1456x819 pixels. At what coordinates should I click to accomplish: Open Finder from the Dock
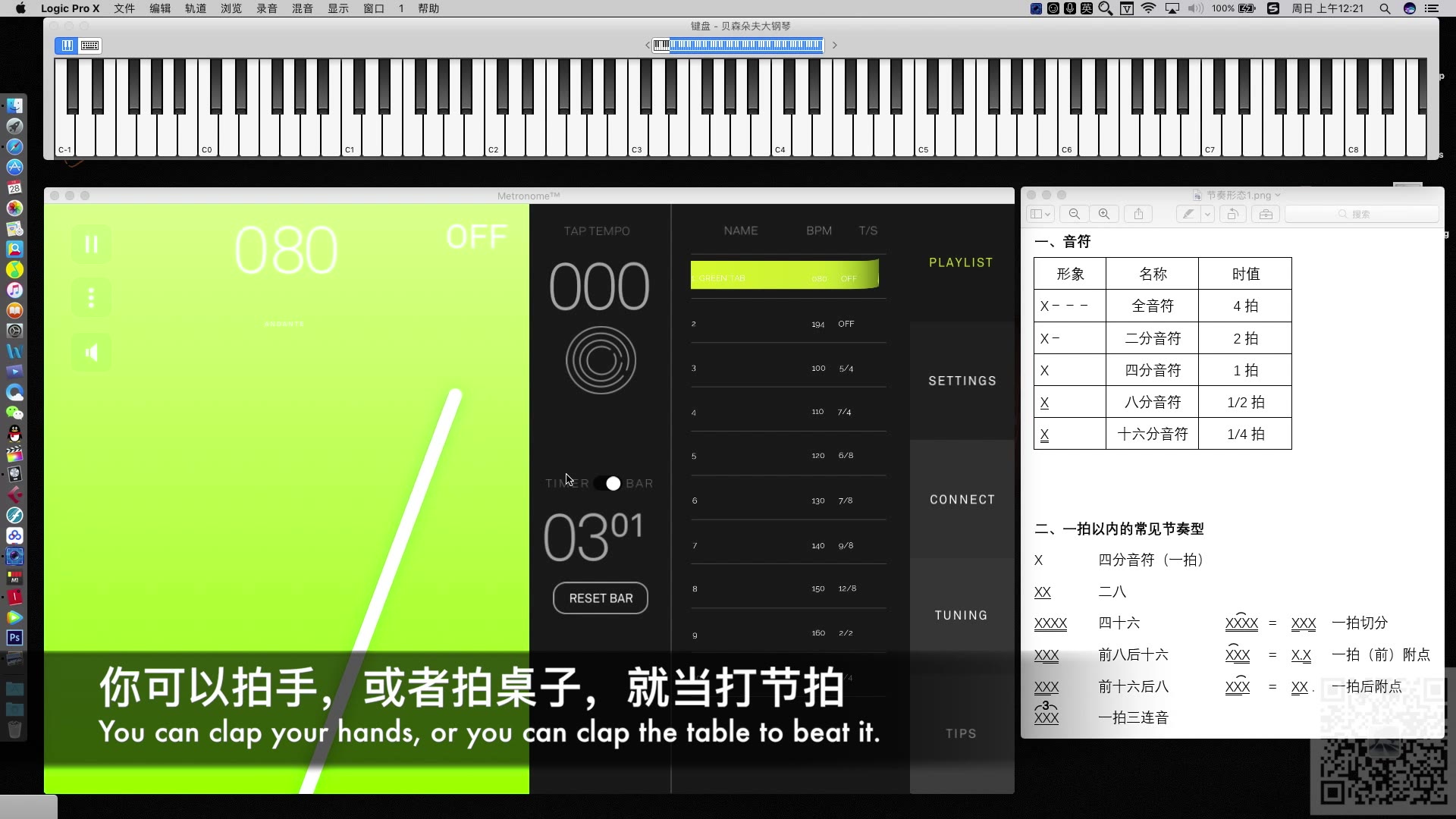click(14, 105)
